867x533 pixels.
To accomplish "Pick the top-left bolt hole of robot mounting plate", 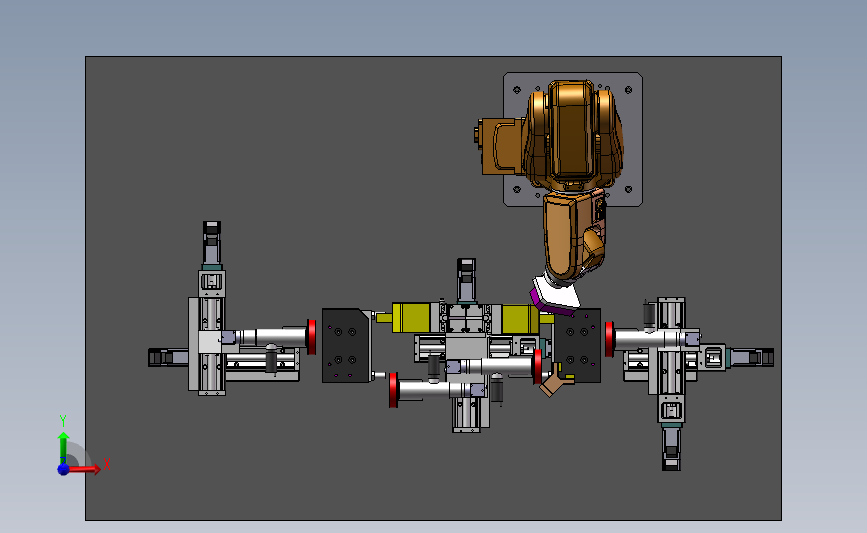I will (x=517, y=90).
